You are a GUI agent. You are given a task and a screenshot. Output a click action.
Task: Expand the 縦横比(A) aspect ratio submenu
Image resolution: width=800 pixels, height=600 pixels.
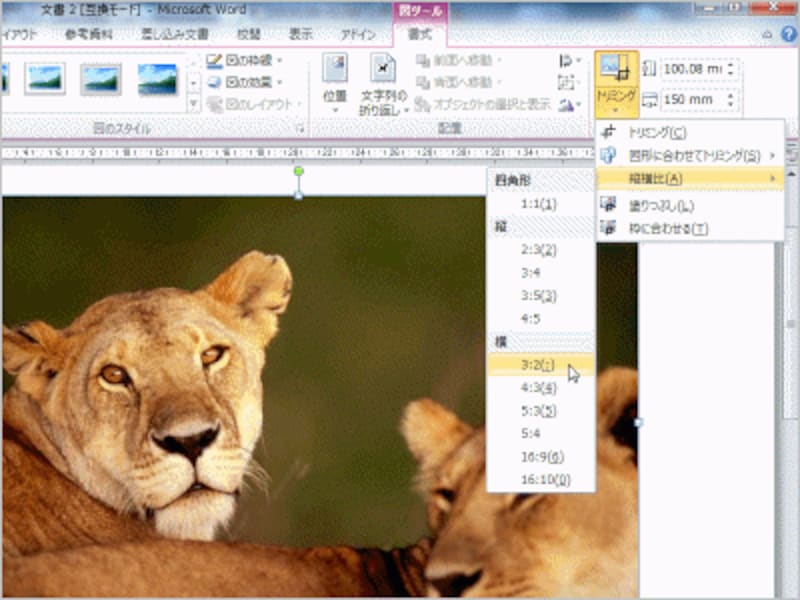click(x=690, y=179)
